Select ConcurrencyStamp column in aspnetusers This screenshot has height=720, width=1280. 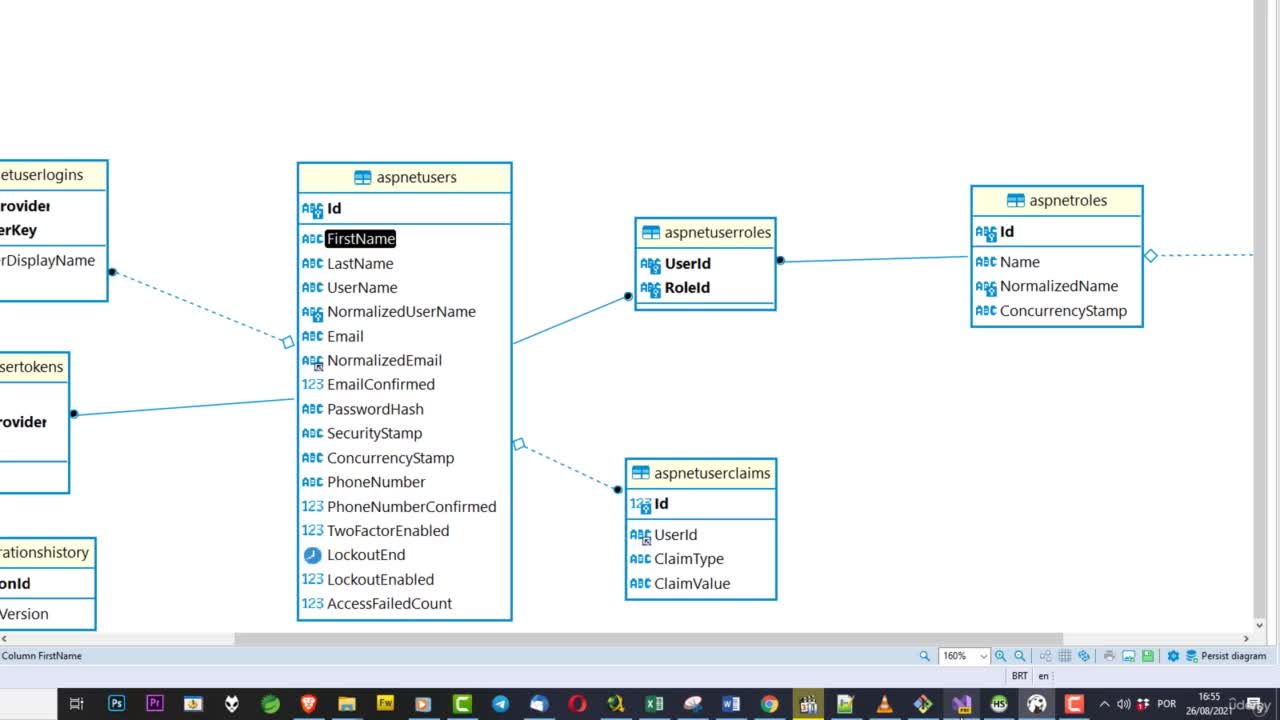click(x=390, y=458)
